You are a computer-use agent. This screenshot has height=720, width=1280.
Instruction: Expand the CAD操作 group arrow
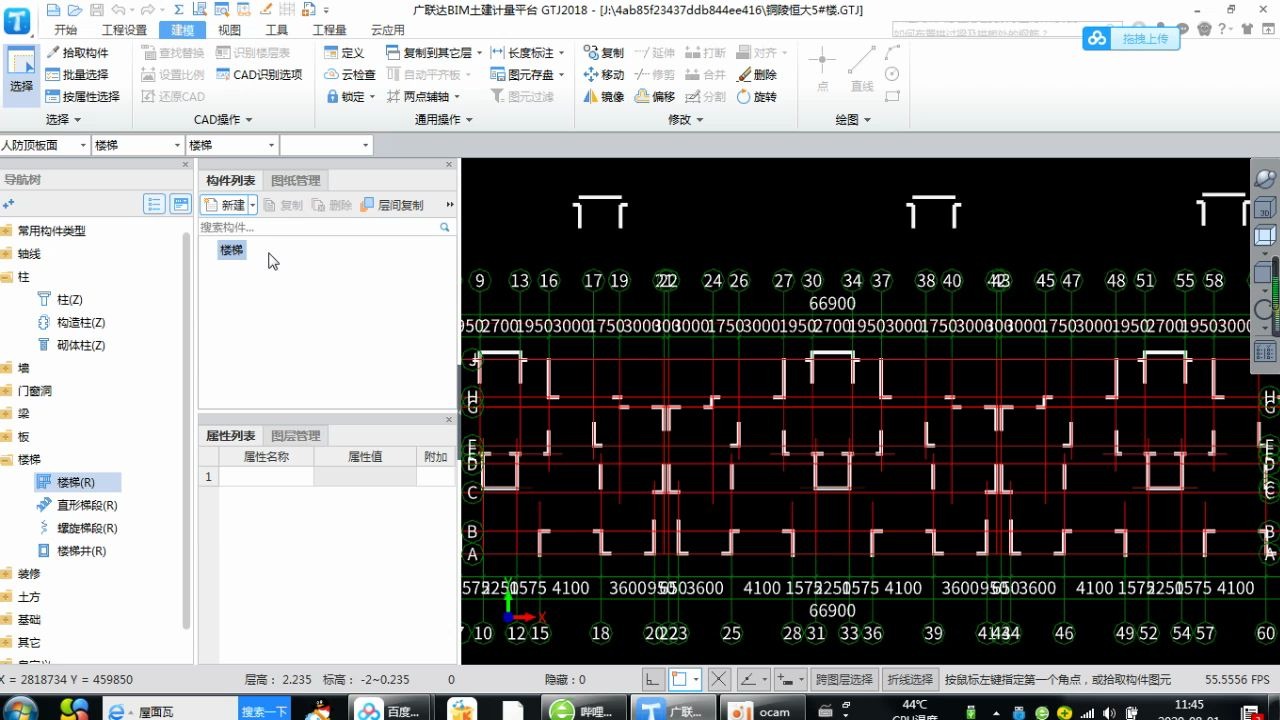click(x=248, y=120)
